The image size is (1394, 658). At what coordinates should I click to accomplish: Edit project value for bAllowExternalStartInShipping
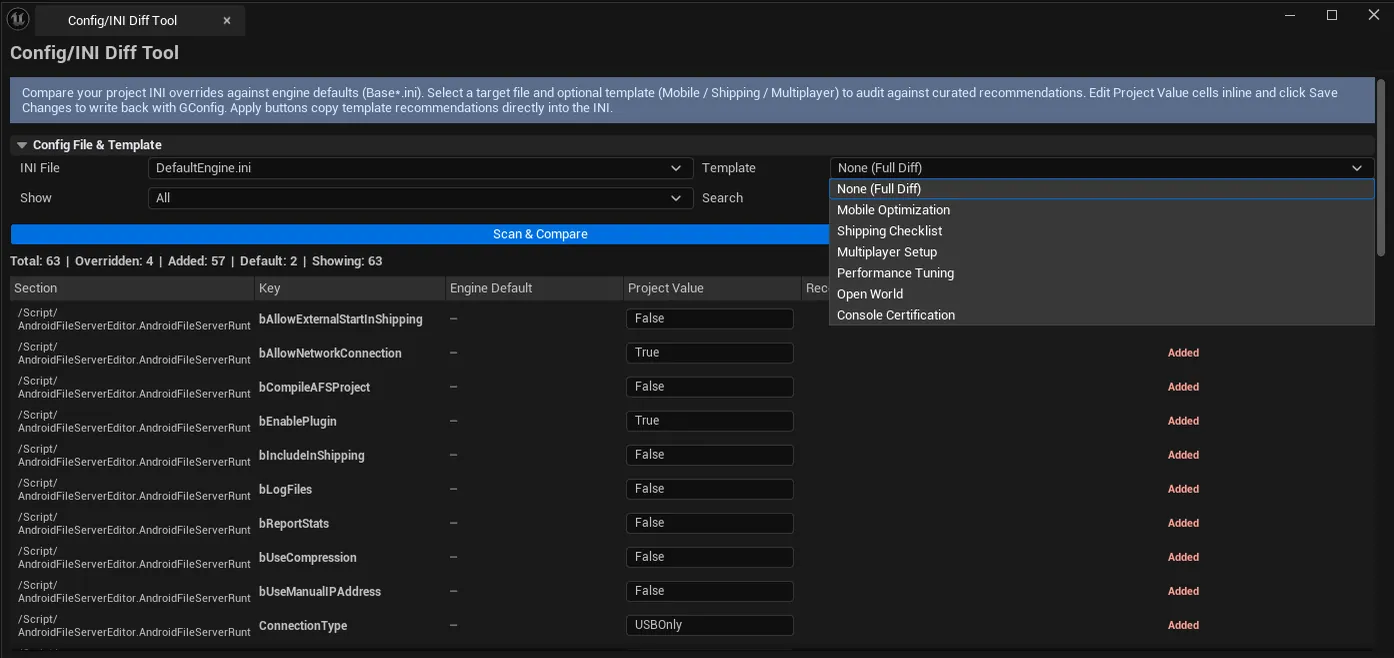coord(710,319)
